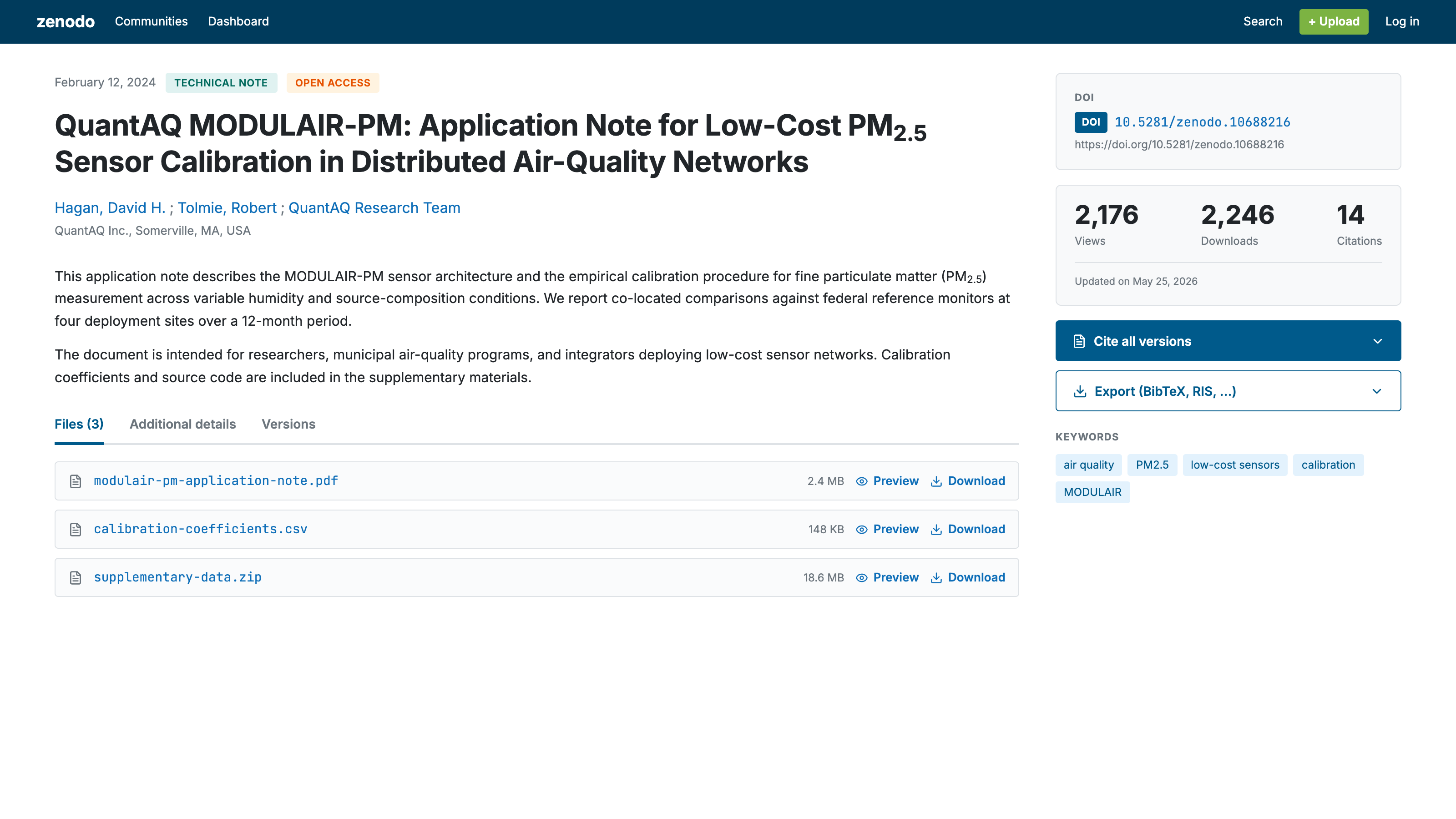
Task: Click Updated on May 25, 2026 text
Action: (x=1136, y=281)
